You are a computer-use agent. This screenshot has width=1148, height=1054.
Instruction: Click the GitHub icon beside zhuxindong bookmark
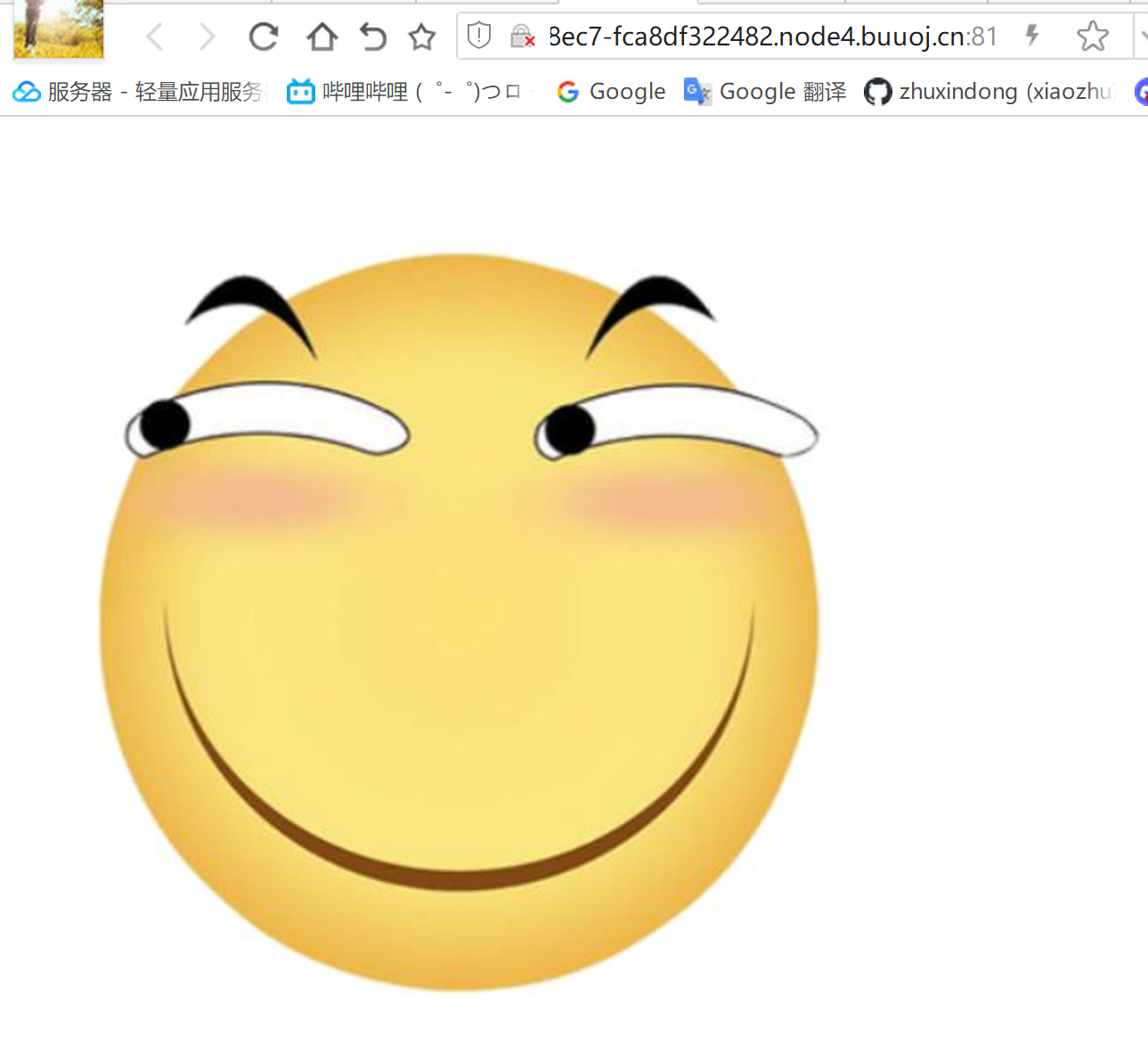click(878, 91)
